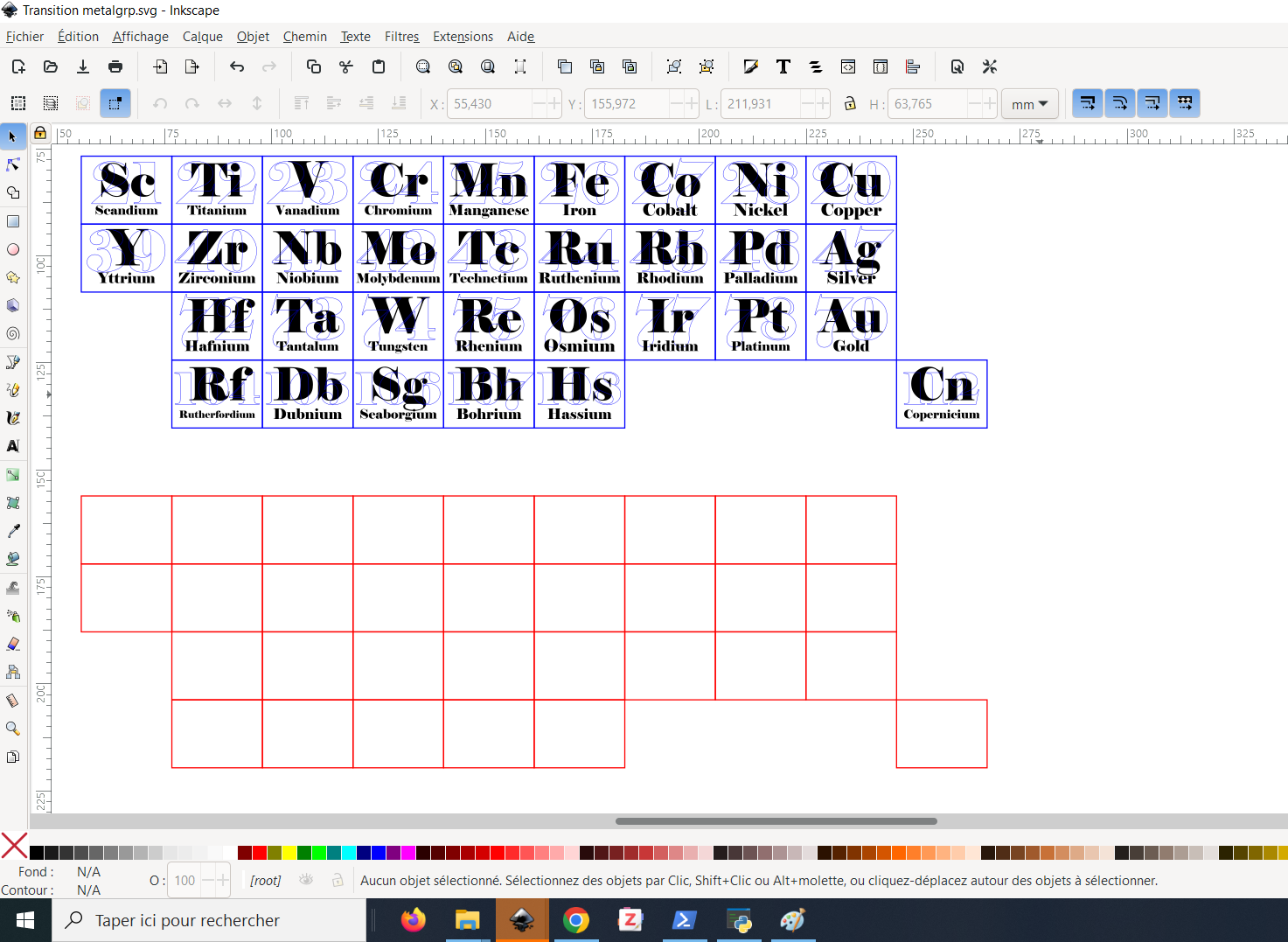Open the [root] layer selector
The image size is (1288, 942).
(x=266, y=881)
